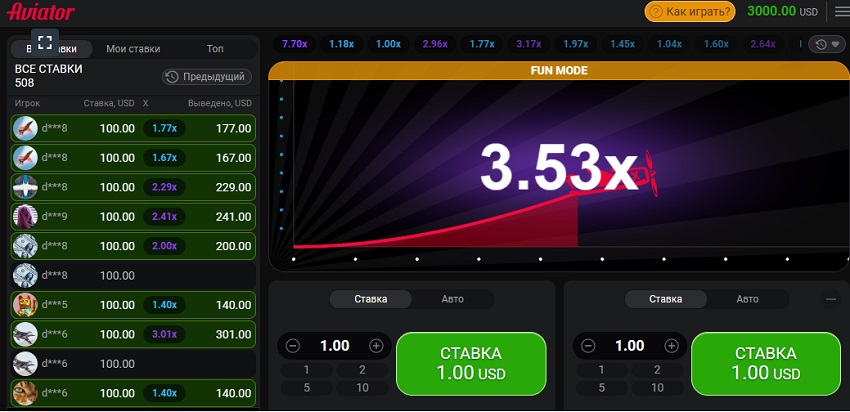Click the 'Выведено, USD' column header
Screen dimensions: 850x412
tap(220, 103)
